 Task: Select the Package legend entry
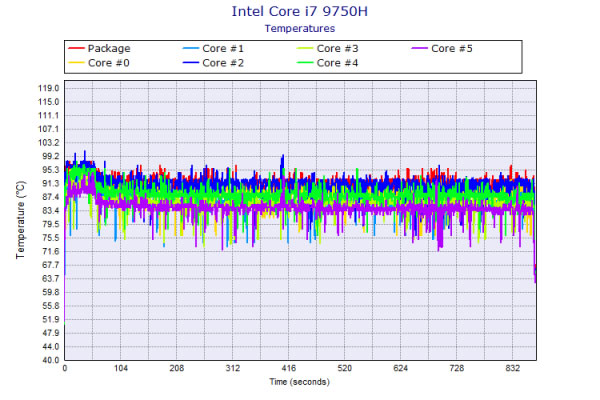[x=99, y=49]
